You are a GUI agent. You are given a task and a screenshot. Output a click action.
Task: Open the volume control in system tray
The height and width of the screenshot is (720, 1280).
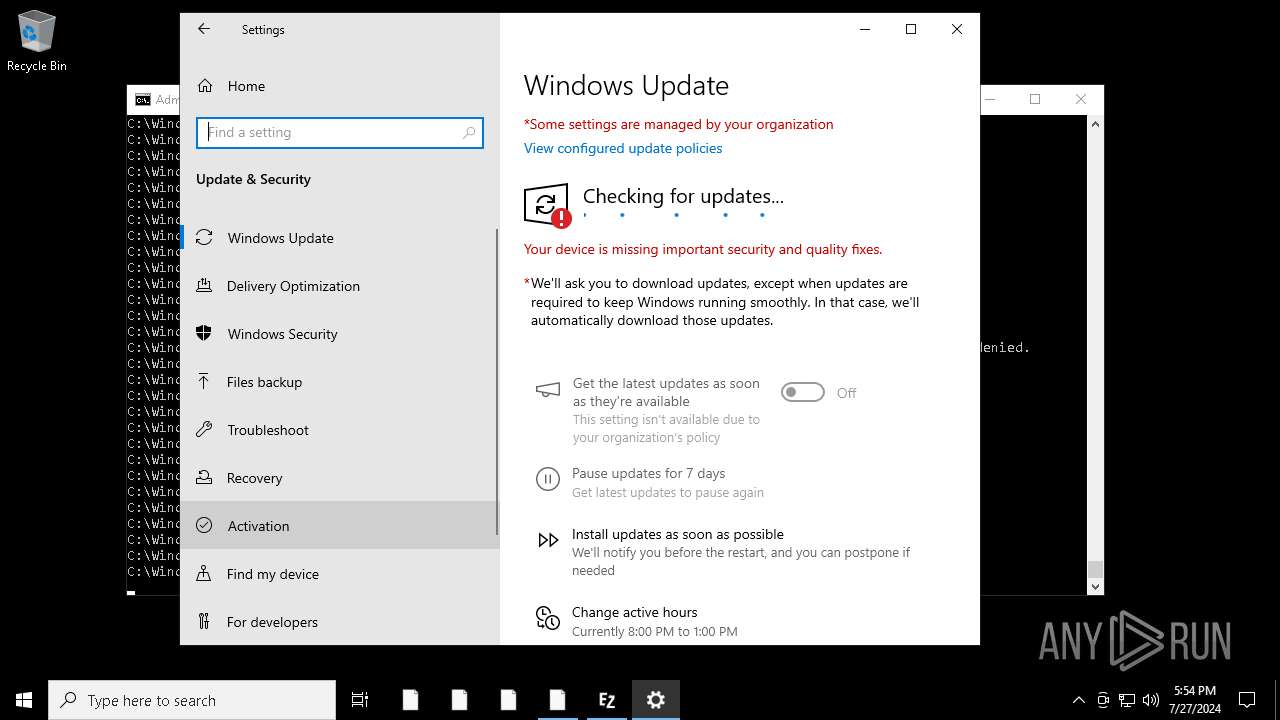(x=1151, y=700)
